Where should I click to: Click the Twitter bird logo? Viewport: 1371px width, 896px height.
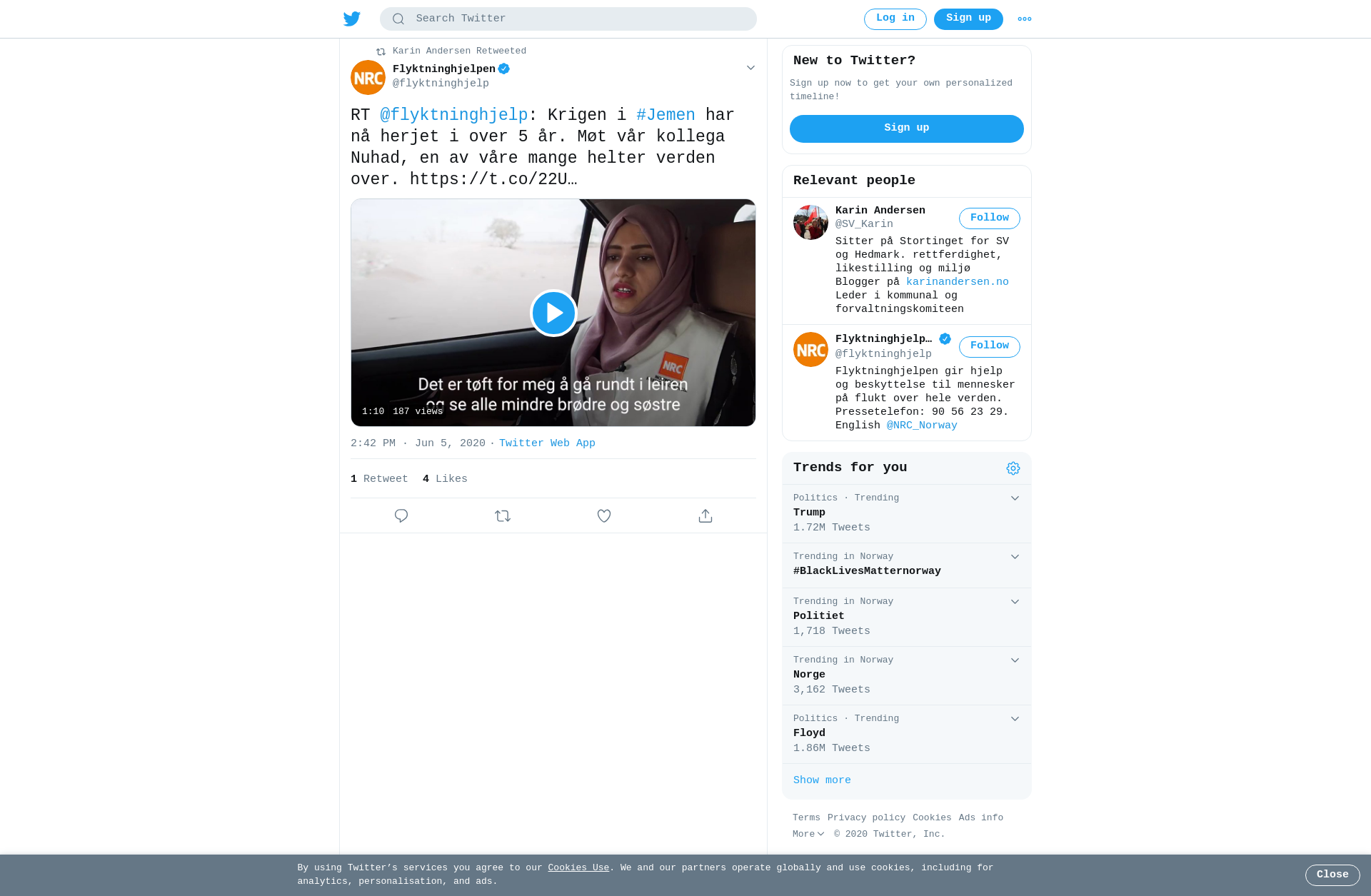352,19
